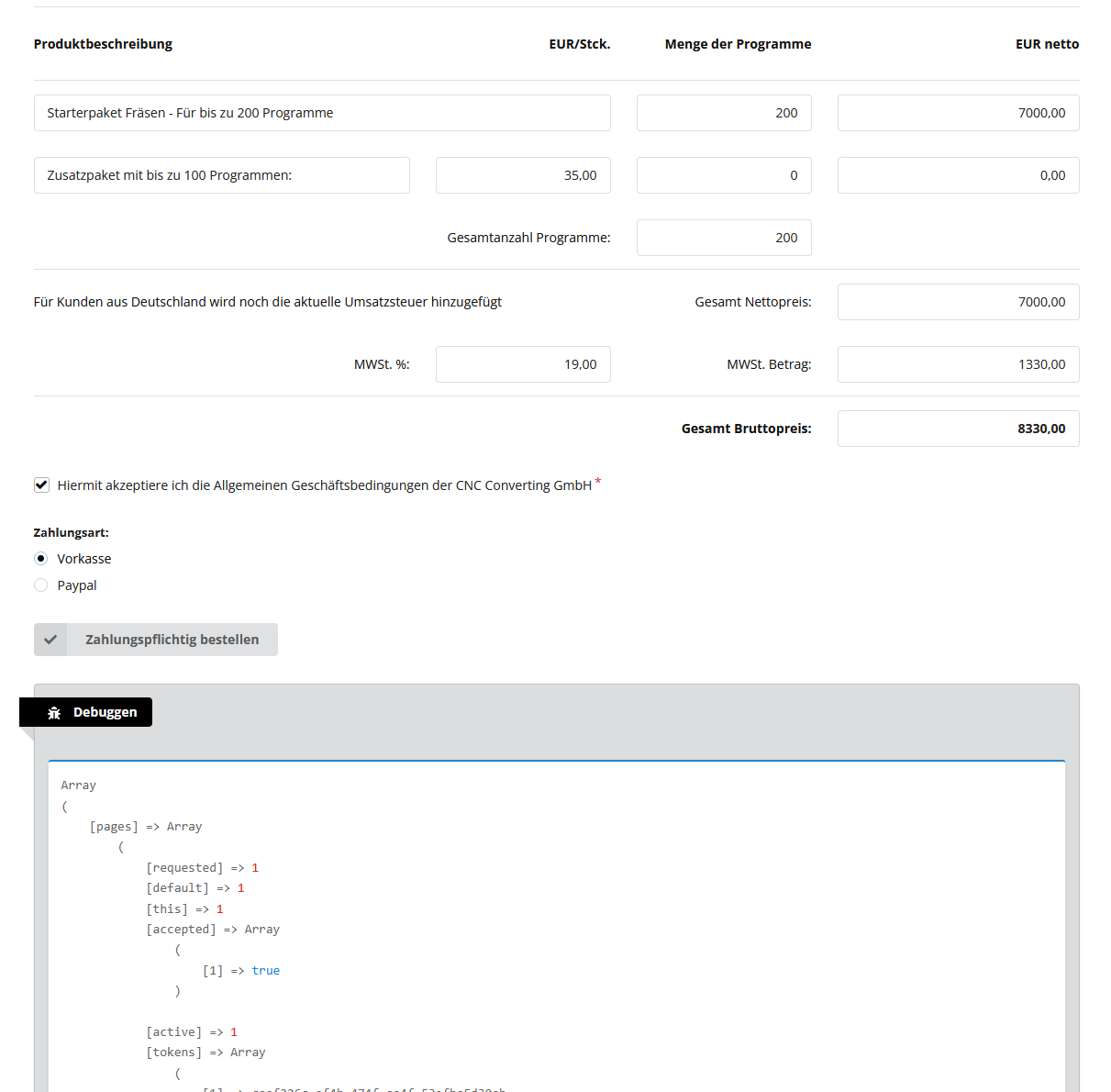The width and height of the screenshot is (1111, 1092).
Task: Click the MWSt. percentage field showing 19,00
Action: (522, 363)
